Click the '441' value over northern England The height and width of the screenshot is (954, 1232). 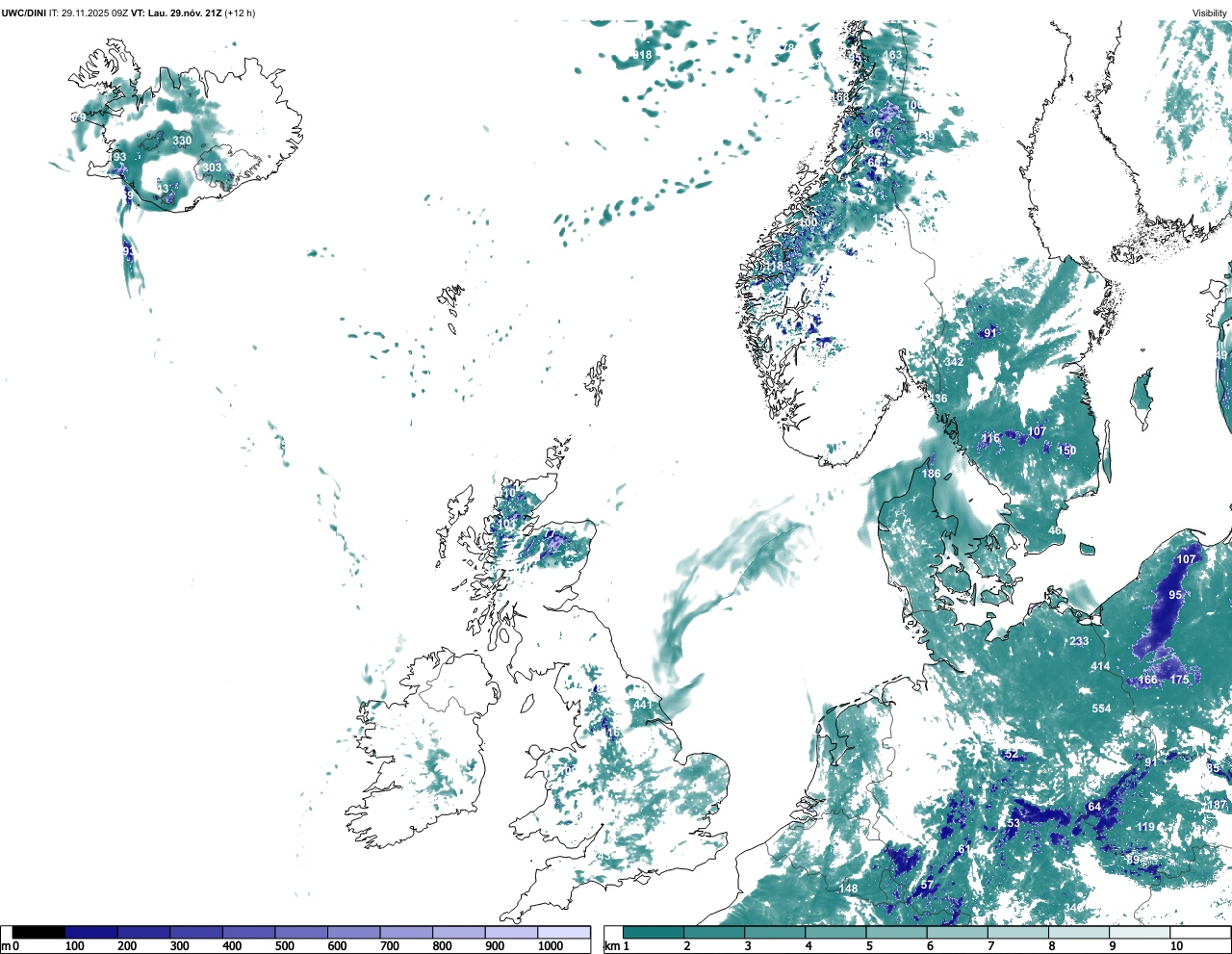[x=642, y=706]
